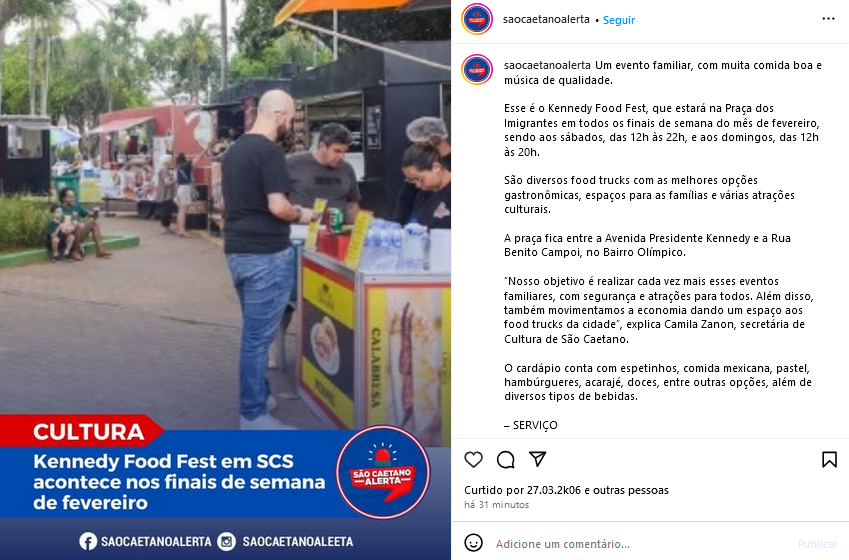
Task: Open profile of liker 27.03.2k06
Action: 554,490
